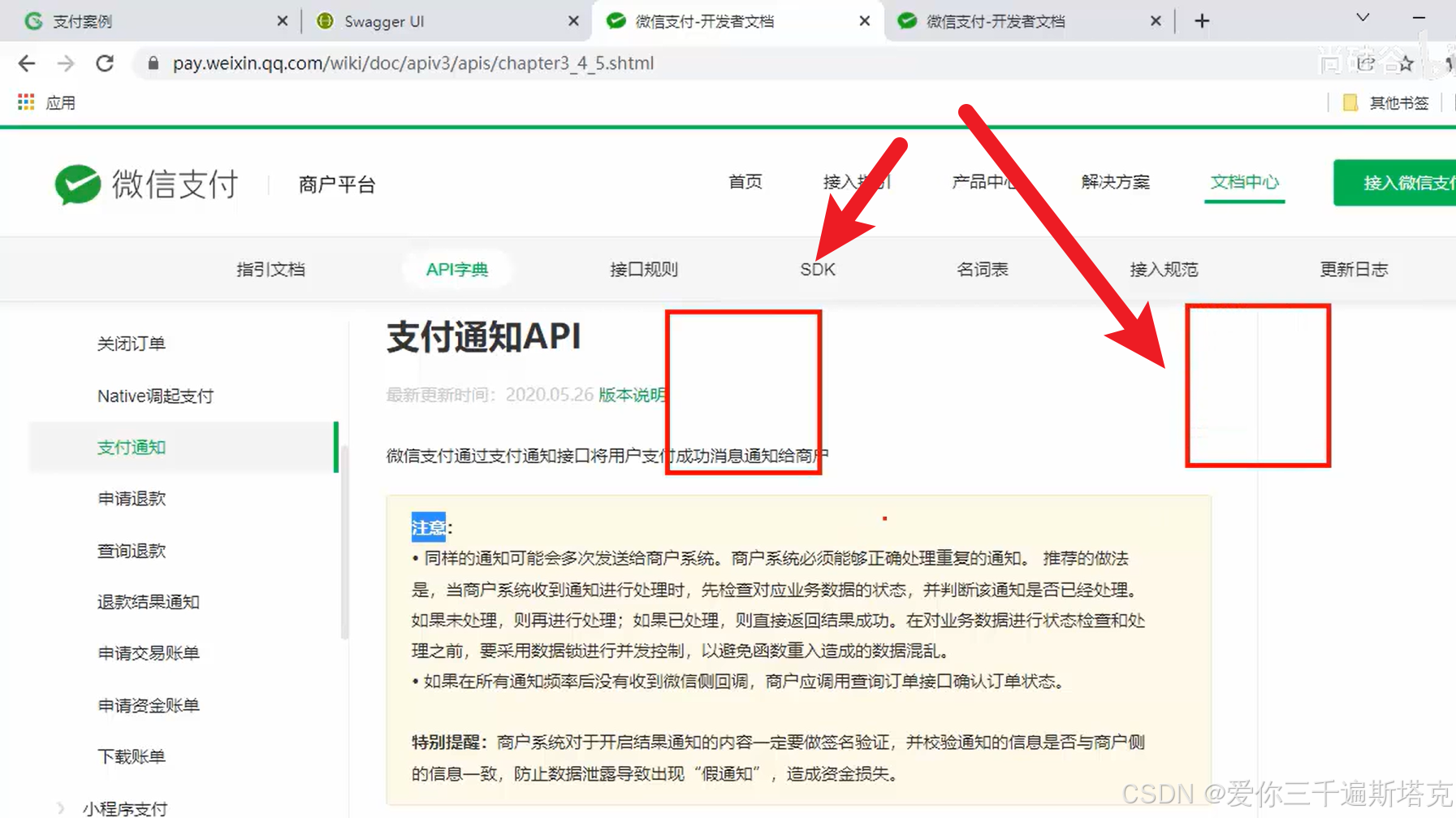This screenshot has width=1456, height=818.
Task: Click the 支付通知API page heading
Action: click(x=484, y=336)
